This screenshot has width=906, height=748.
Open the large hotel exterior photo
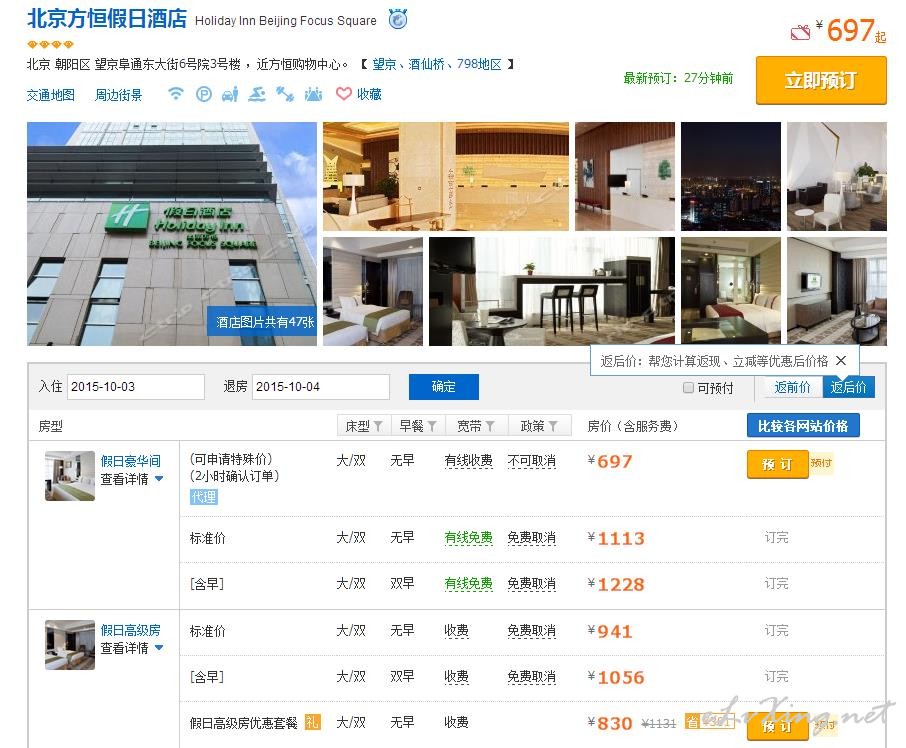172,233
